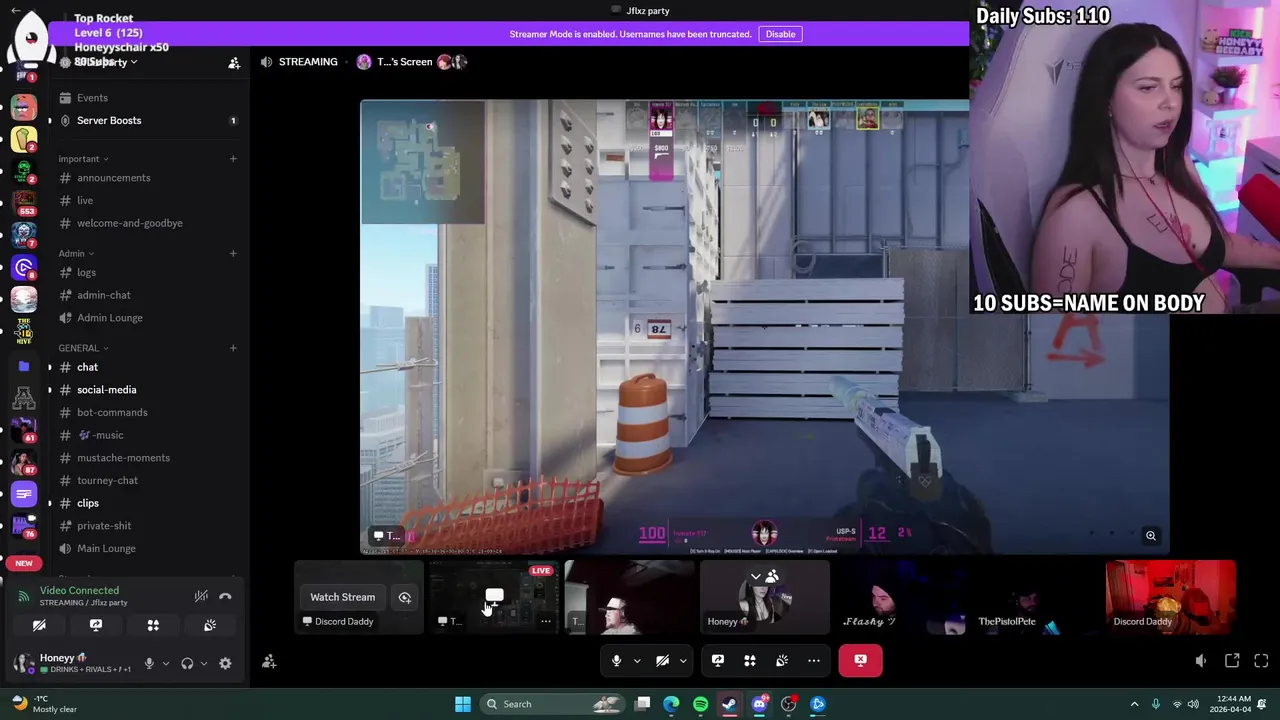Open more options ellipsis in call bar

tap(814, 660)
